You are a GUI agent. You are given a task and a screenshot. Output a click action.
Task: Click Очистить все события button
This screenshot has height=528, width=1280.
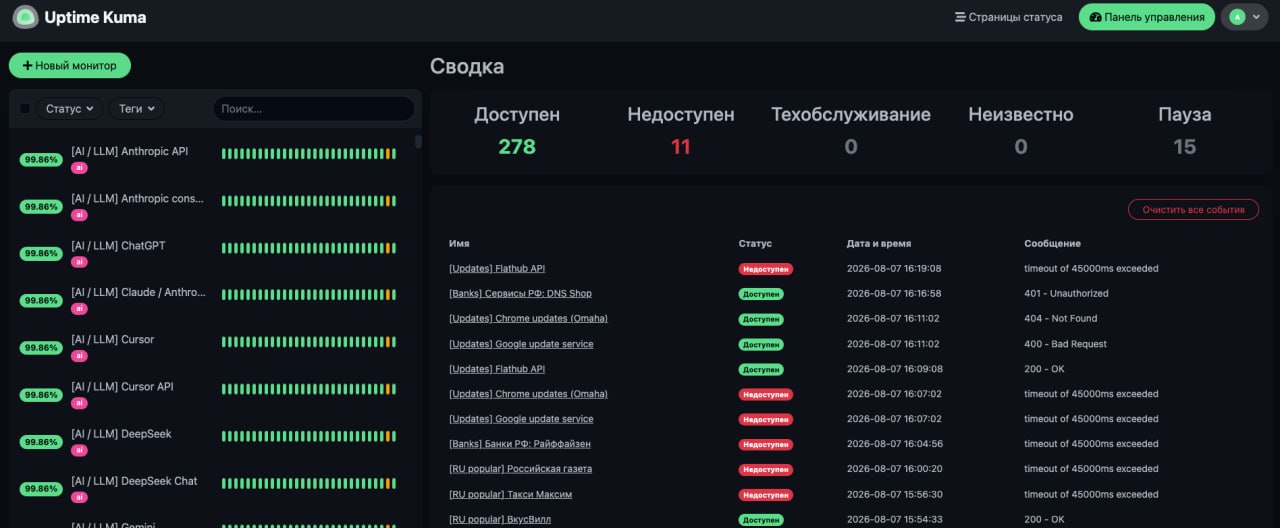click(x=1193, y=209)
